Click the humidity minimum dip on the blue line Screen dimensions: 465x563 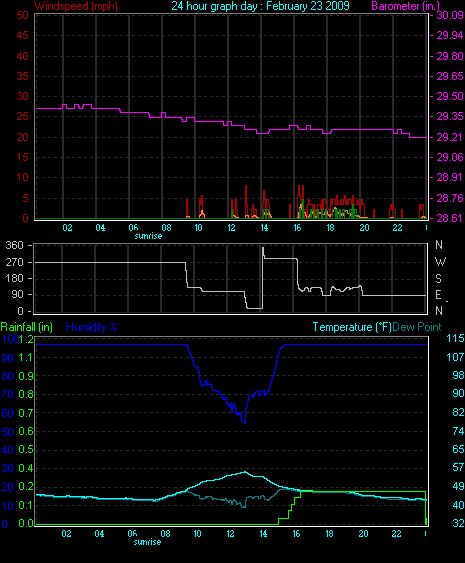[x=245, y=422]
